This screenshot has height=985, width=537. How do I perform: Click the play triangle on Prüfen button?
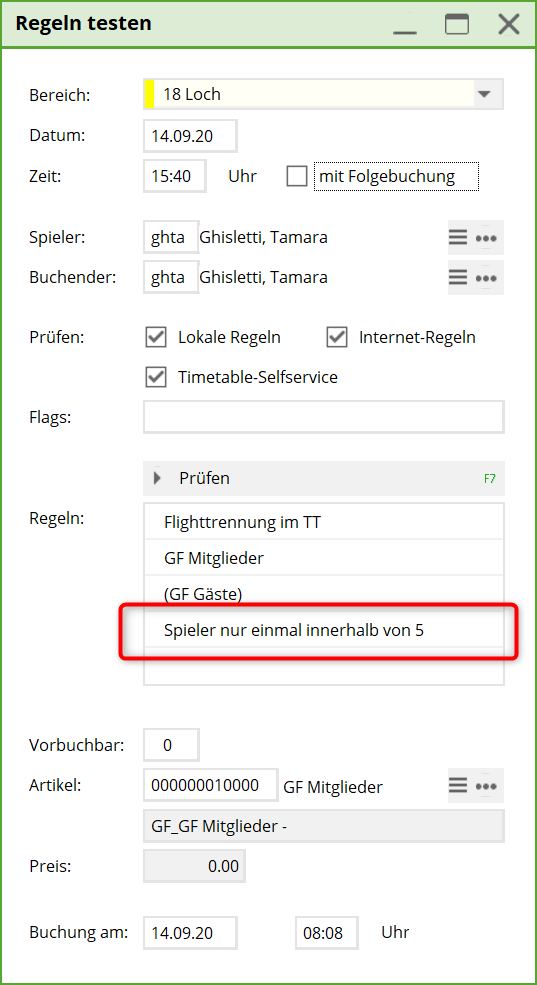pyautogui.click(x=158, y=478)
